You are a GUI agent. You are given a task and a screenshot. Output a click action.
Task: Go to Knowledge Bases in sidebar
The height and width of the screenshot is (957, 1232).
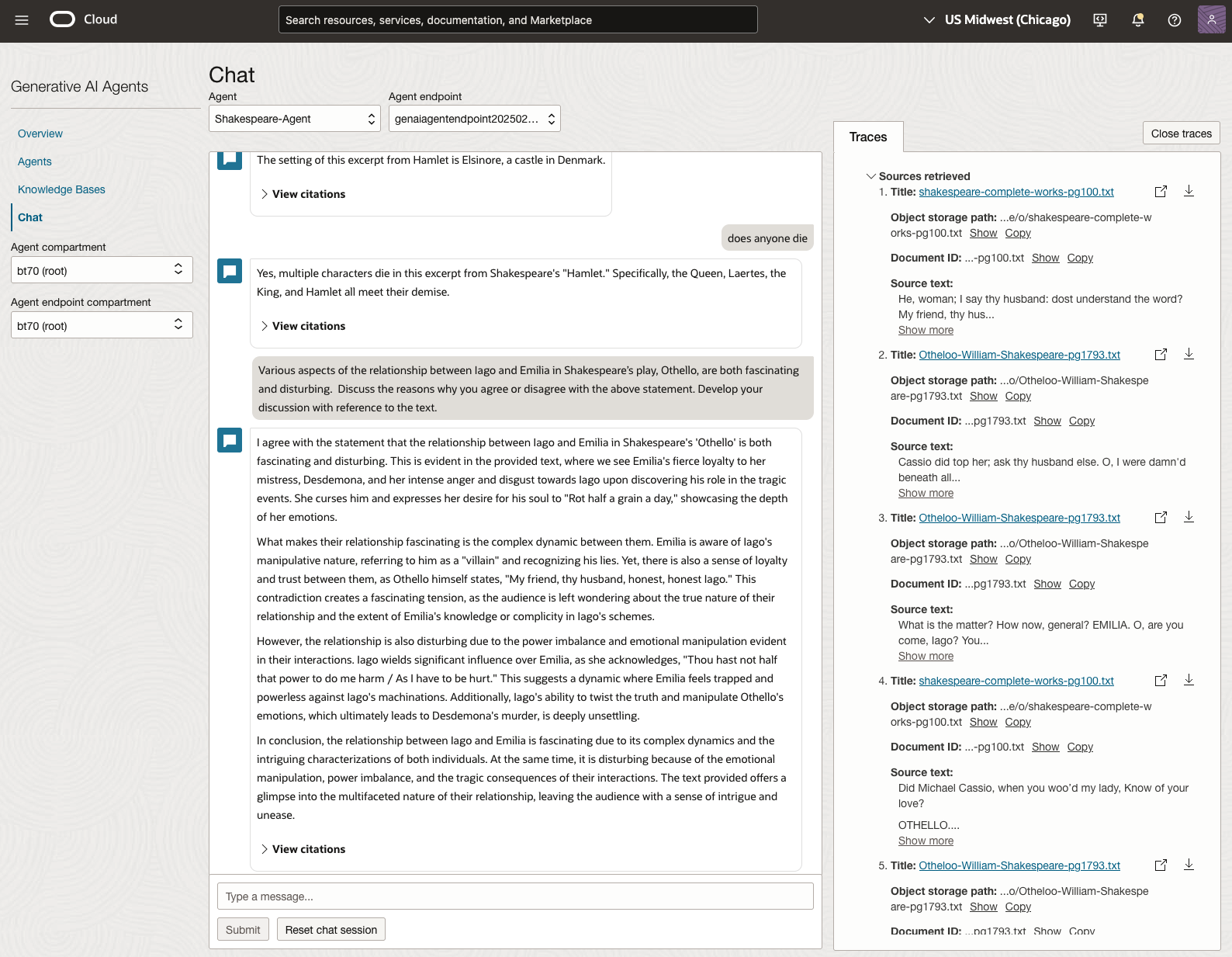tap(61, 189)
